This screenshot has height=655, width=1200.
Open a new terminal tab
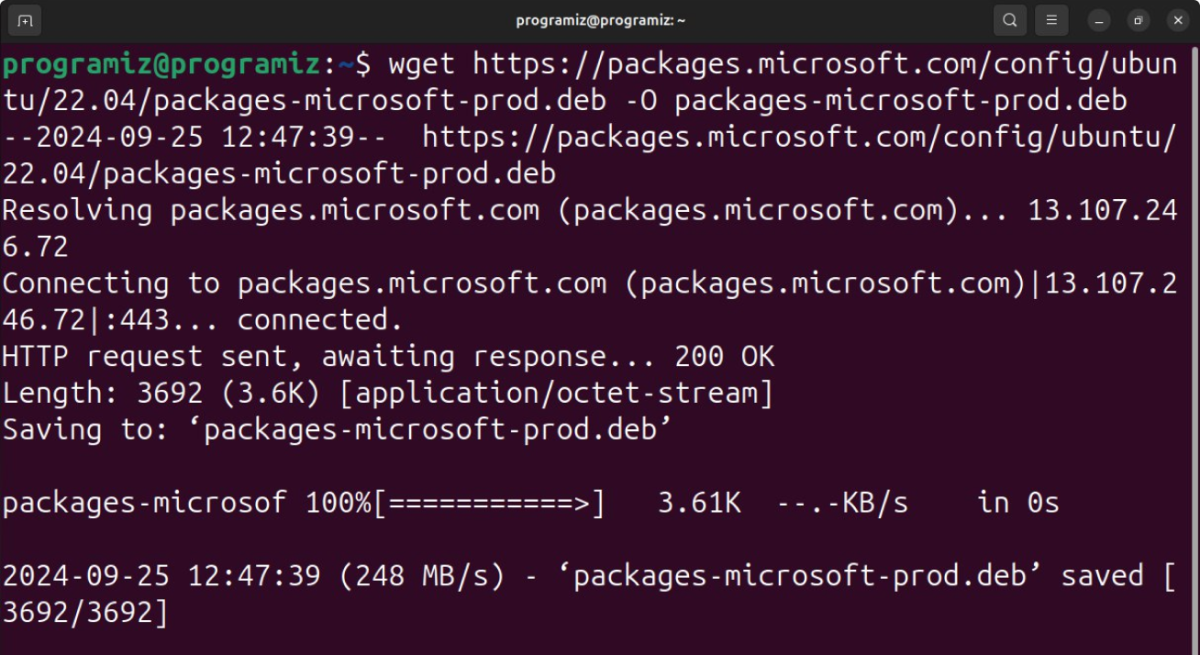(24, 19)
